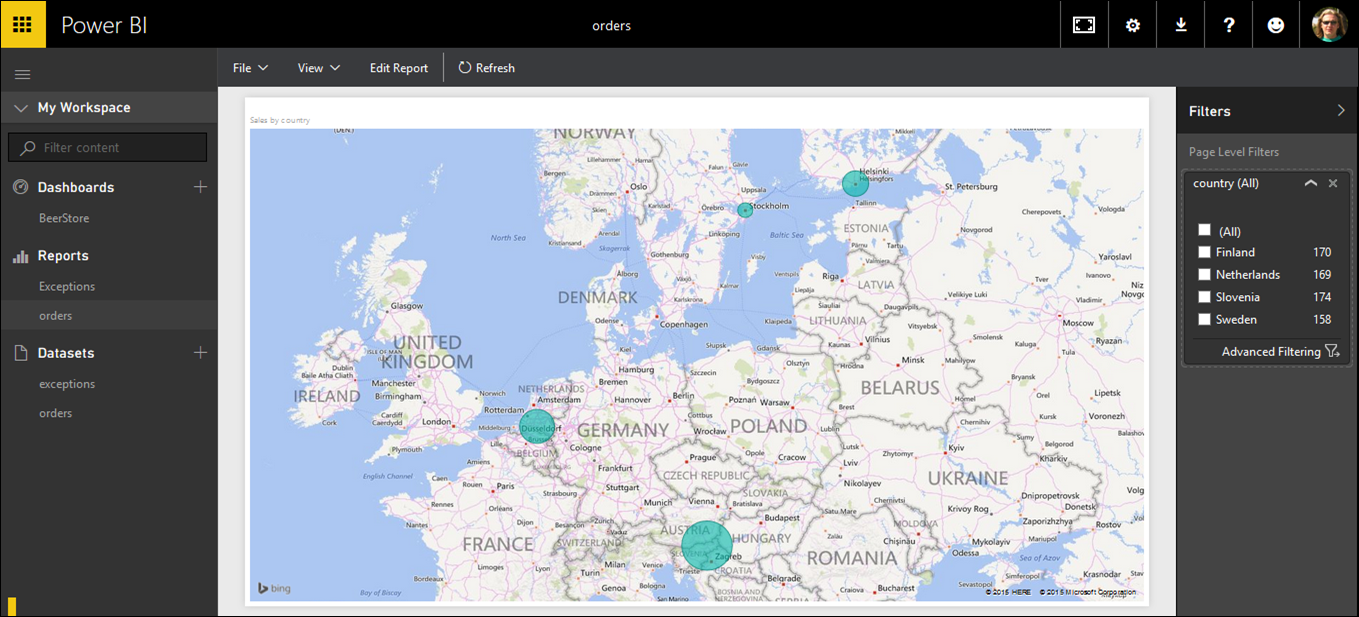Click the Reports bar chart icon

coord(21,256)
